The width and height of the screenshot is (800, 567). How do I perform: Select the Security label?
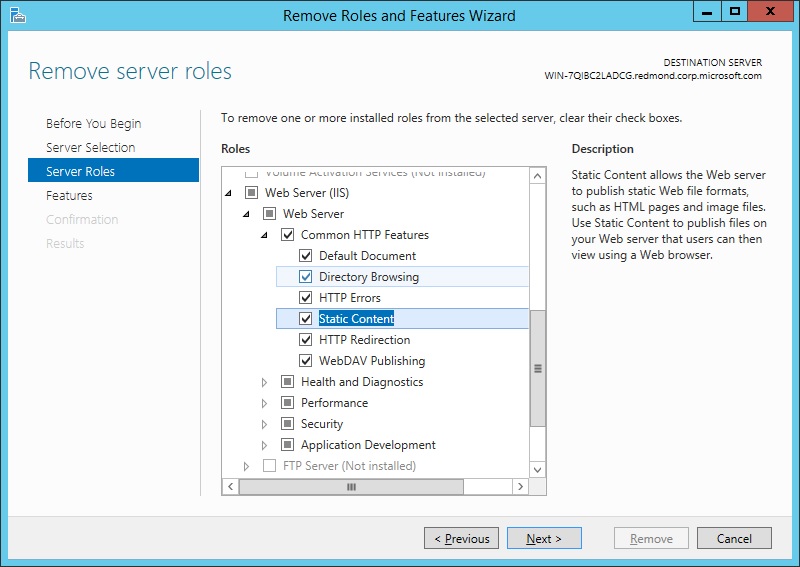point(322,424)
